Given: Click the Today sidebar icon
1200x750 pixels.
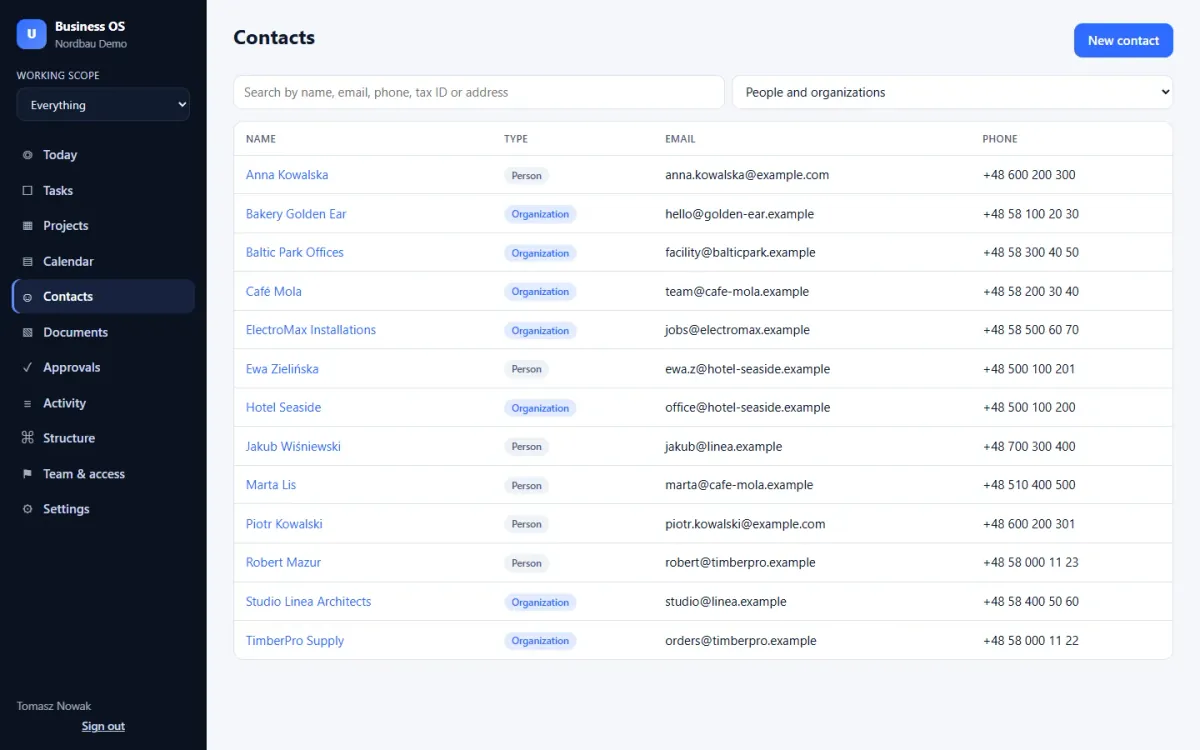Looking at the screenshot, I should pyautogui.click(x=27, y=155).
